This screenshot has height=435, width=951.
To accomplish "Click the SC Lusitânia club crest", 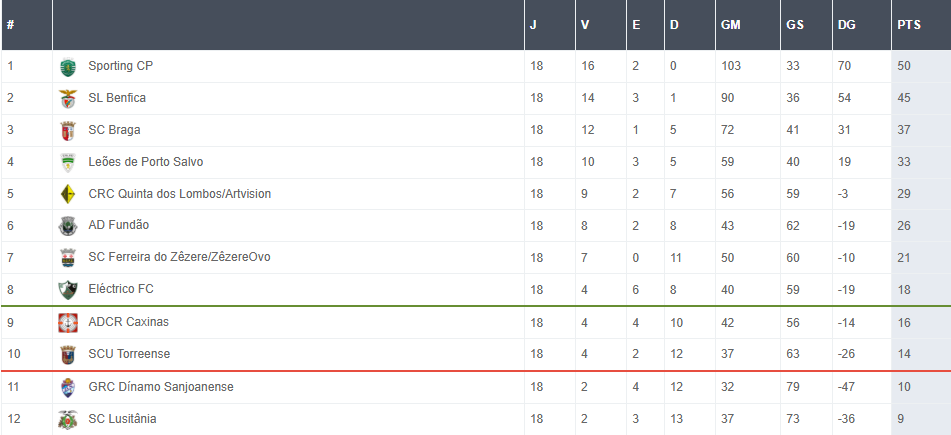I will [68, 420].
